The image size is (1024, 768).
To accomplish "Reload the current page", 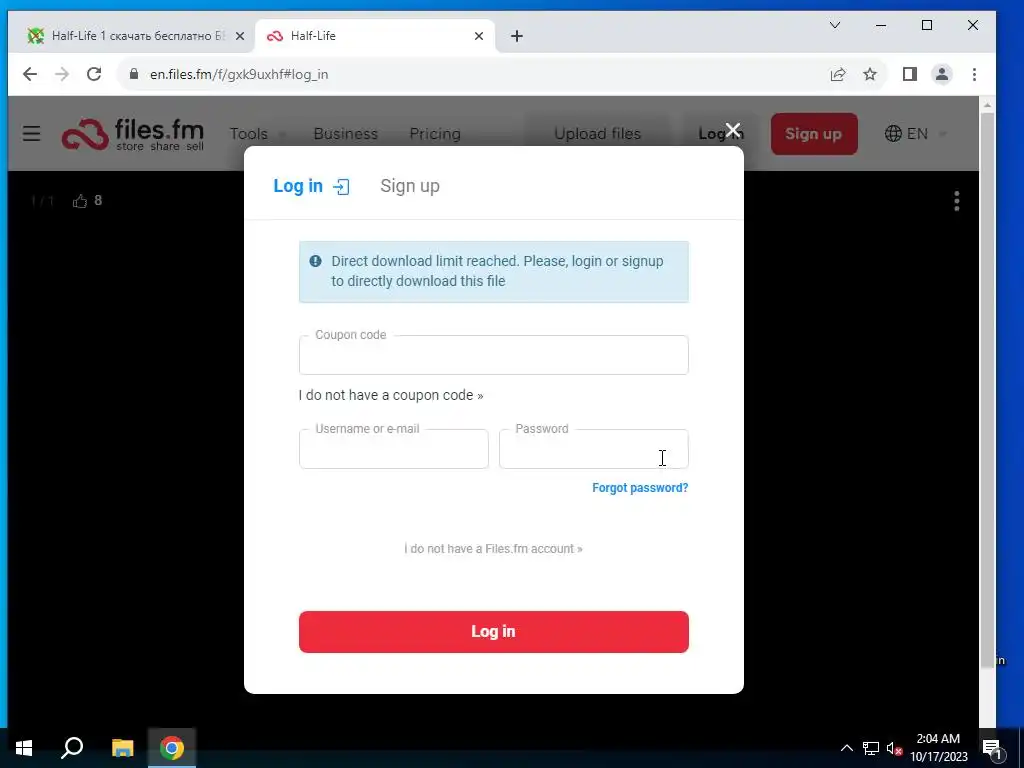I will pos(94,74).
